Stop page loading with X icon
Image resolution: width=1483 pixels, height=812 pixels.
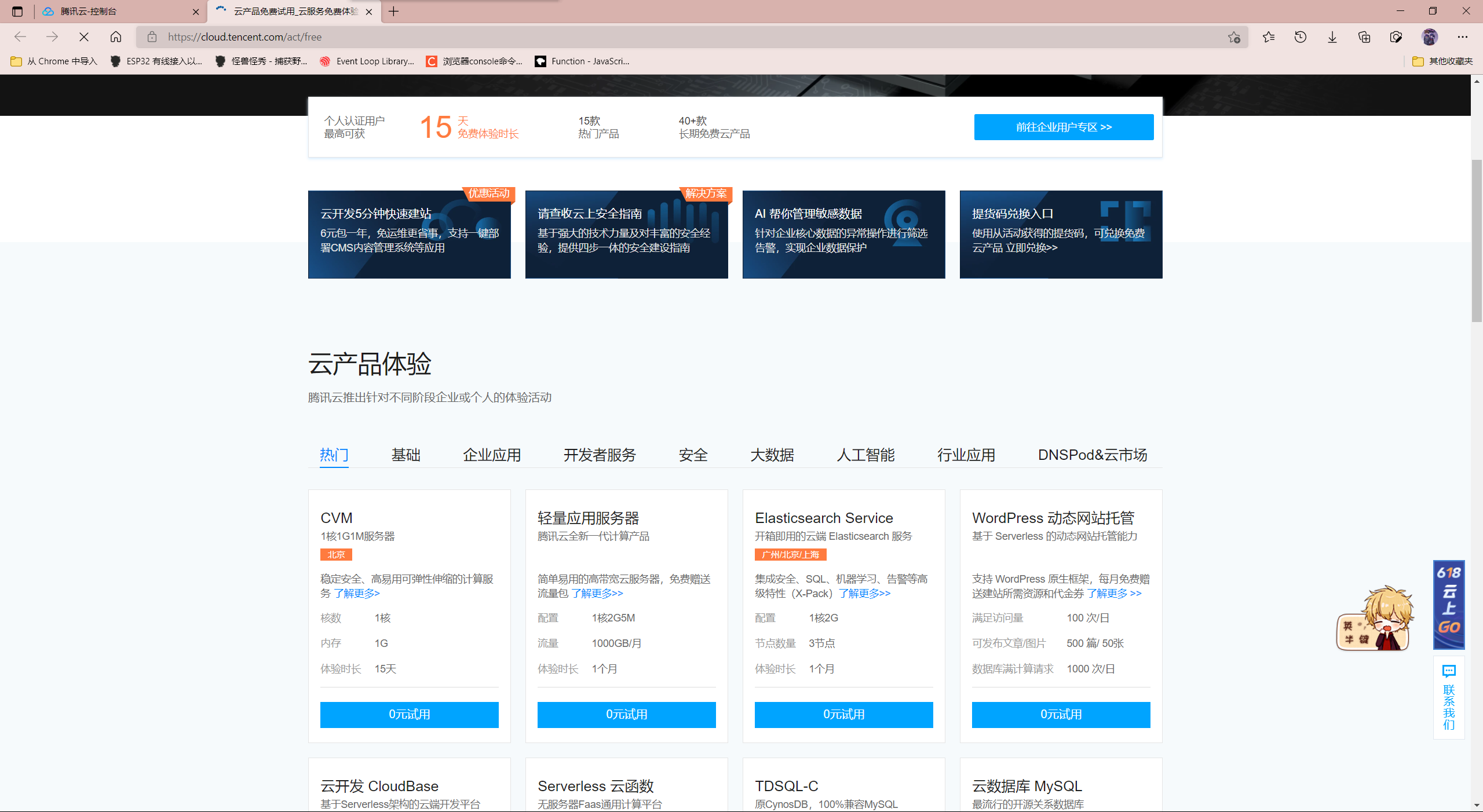pyautogui.click(x=84, y=37)
